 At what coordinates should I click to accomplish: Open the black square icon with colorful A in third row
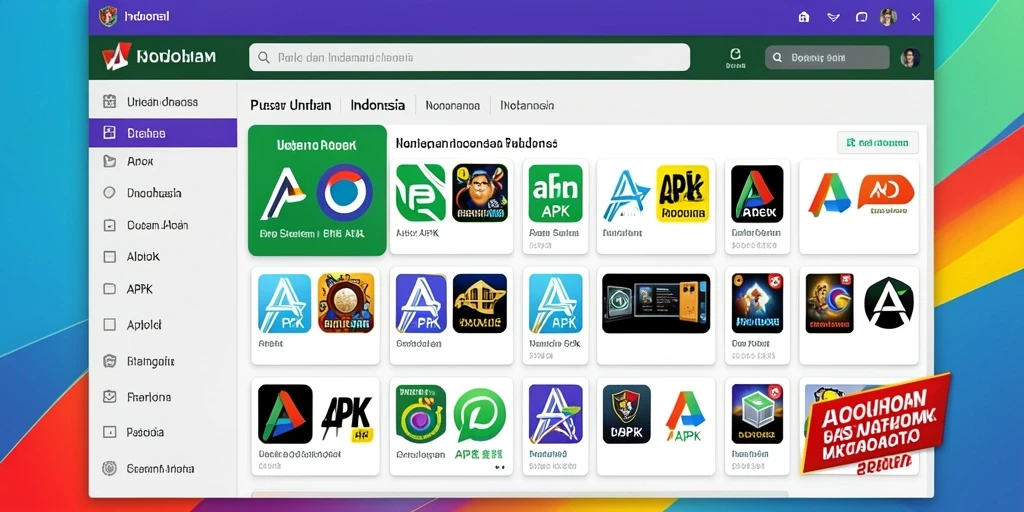(285, 414)
